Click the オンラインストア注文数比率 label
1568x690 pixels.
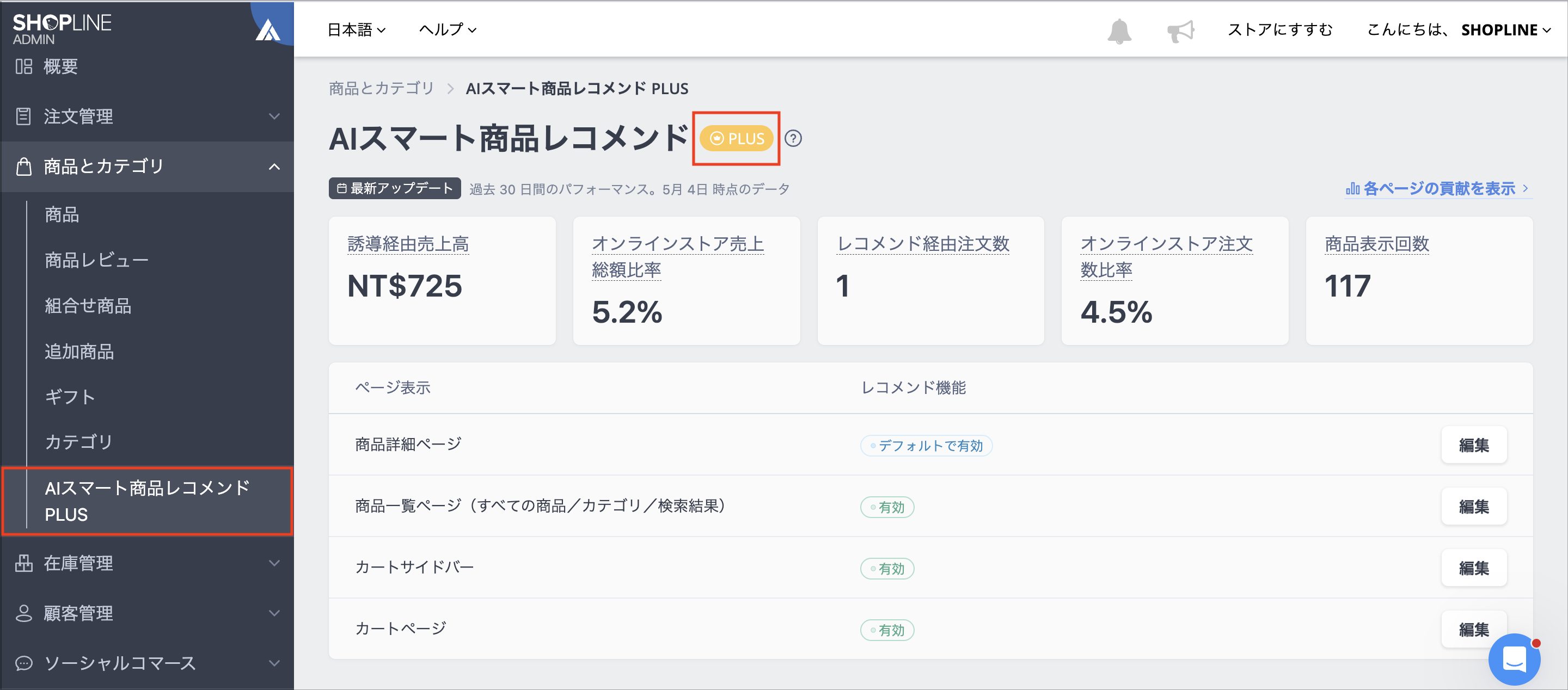pos(1166,257)
